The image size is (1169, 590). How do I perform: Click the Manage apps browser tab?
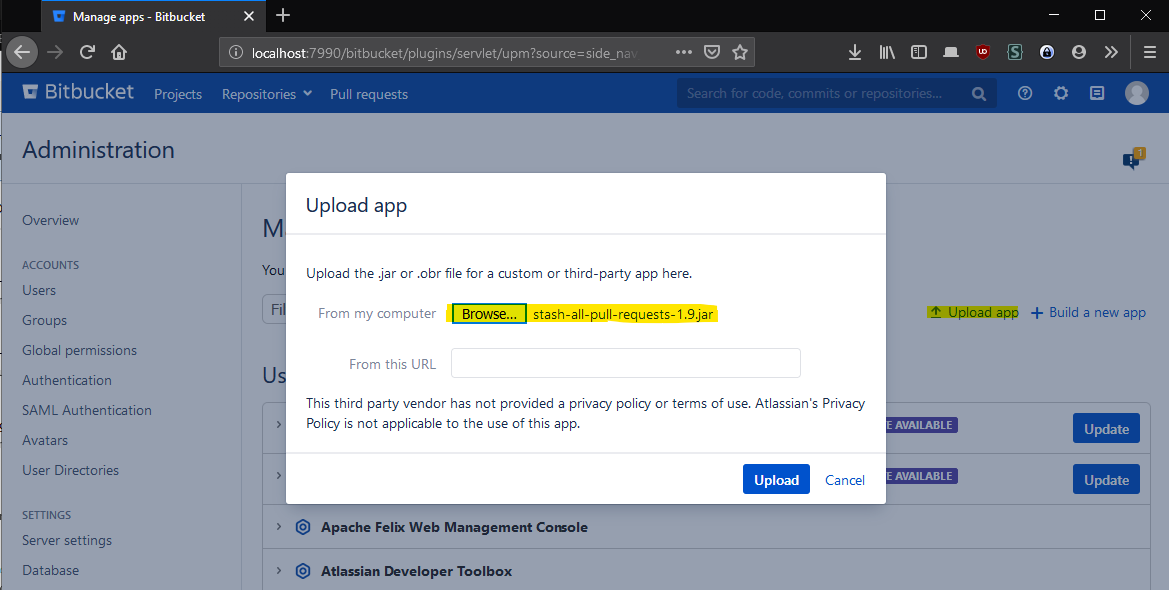[152, 16]
